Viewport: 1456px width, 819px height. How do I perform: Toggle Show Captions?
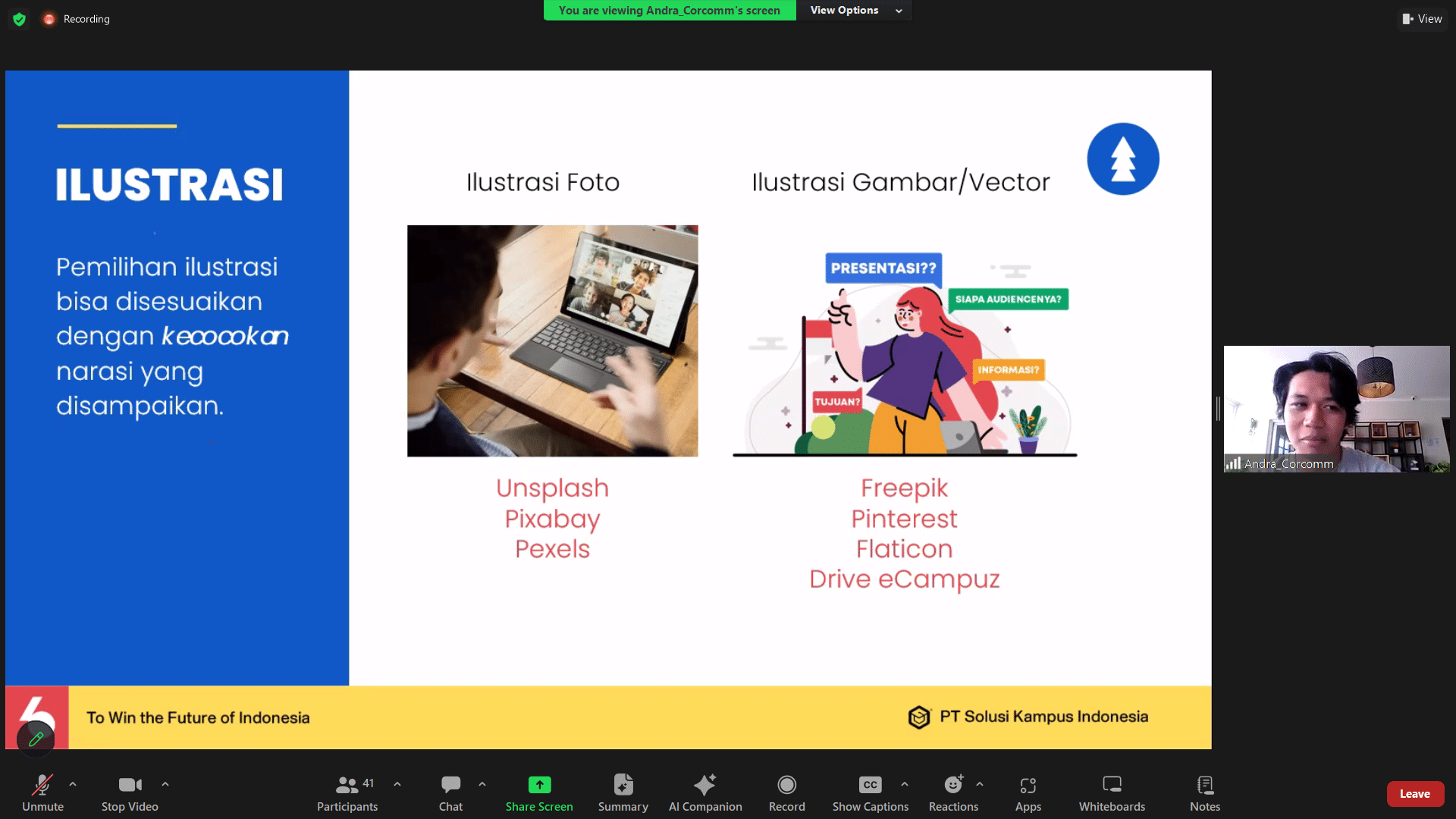point(870,793)
